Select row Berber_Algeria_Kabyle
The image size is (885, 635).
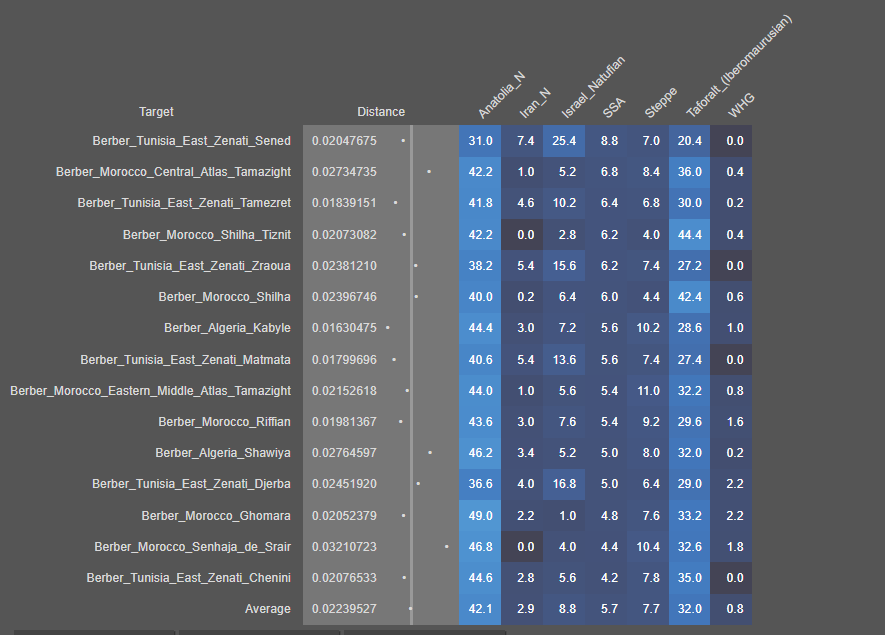228,328
